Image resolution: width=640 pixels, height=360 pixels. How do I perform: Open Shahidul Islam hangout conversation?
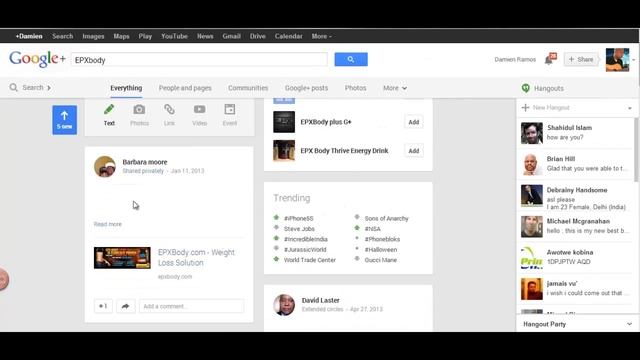coord(576,133)
